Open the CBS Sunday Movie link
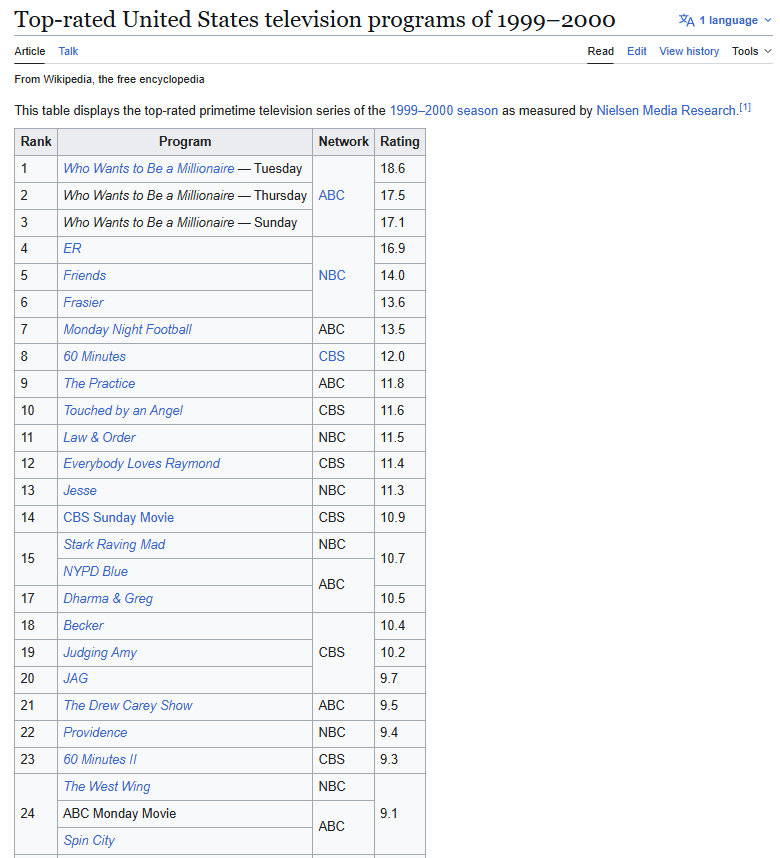Image resolution: width=780 pixels, height=858 pixels. click(119, 517)
